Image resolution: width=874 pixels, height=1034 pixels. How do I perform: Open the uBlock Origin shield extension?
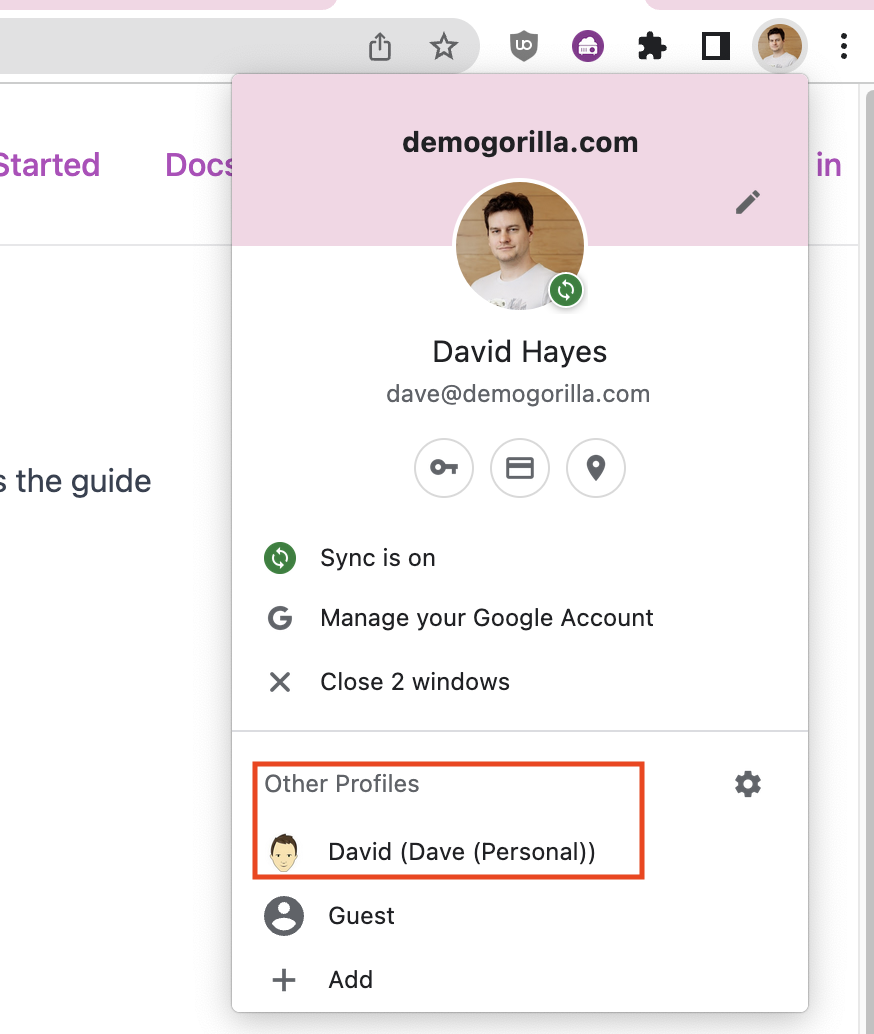[524, 46]
